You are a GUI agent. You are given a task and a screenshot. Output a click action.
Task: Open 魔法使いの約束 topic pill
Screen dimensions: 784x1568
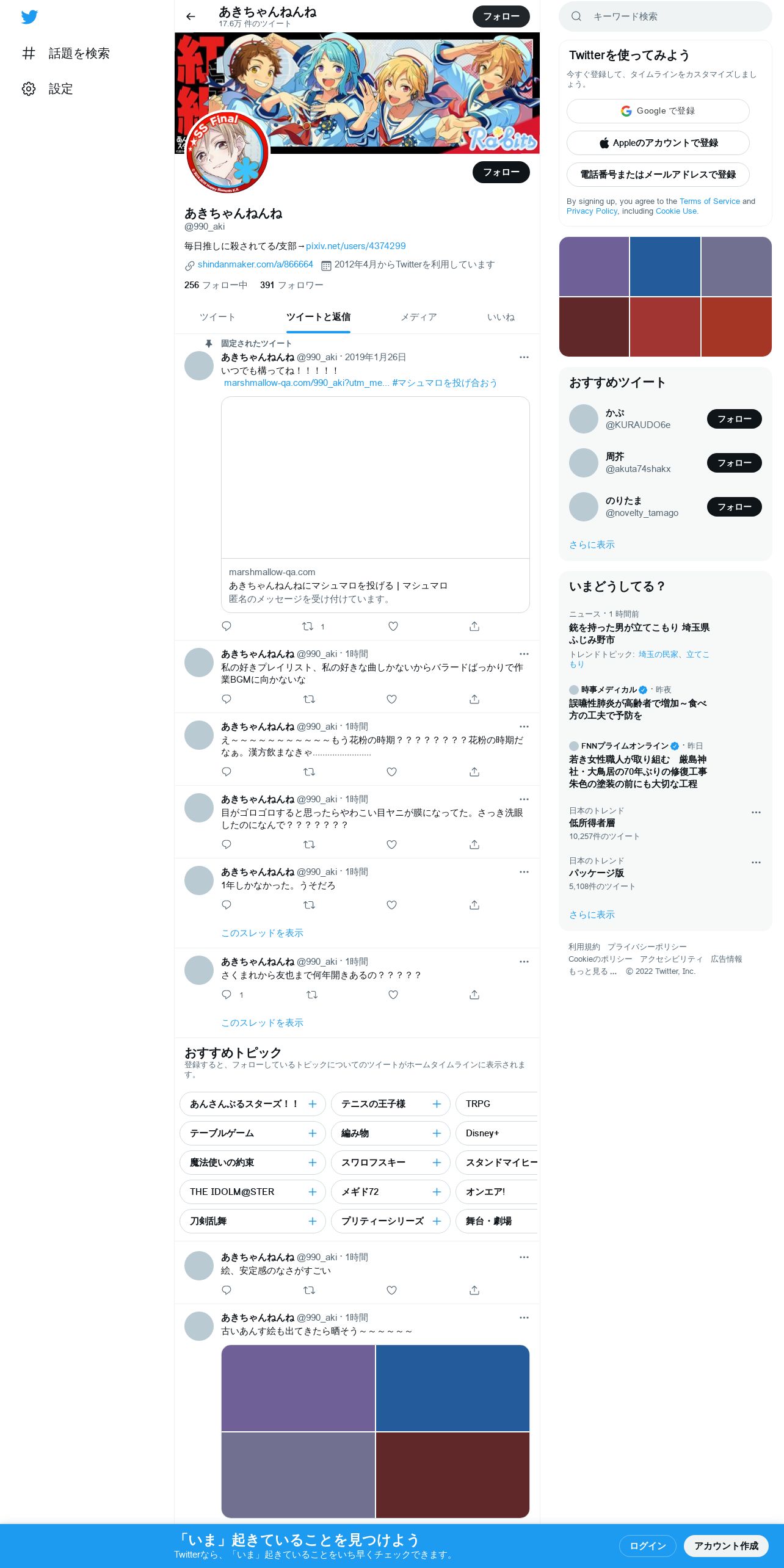253,1163
